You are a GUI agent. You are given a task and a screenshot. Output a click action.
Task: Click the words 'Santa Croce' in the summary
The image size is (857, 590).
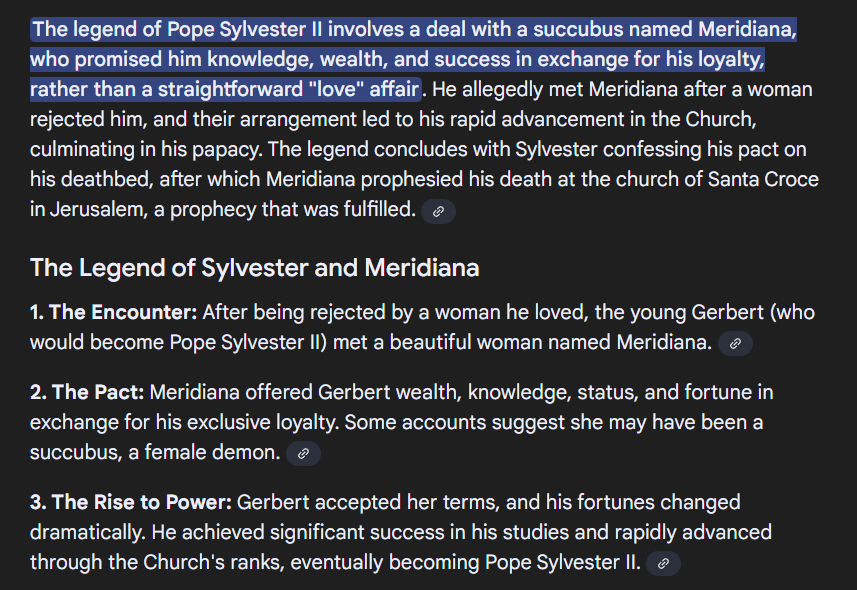click(x=763, y=179)
